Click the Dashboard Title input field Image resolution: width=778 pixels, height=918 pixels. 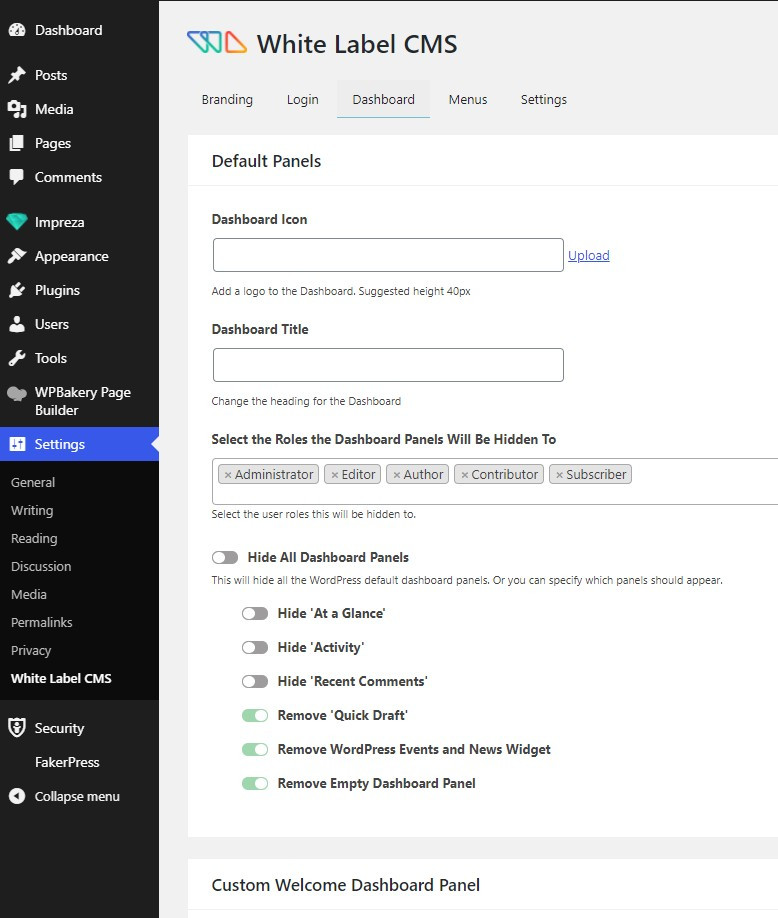point(388,365)
